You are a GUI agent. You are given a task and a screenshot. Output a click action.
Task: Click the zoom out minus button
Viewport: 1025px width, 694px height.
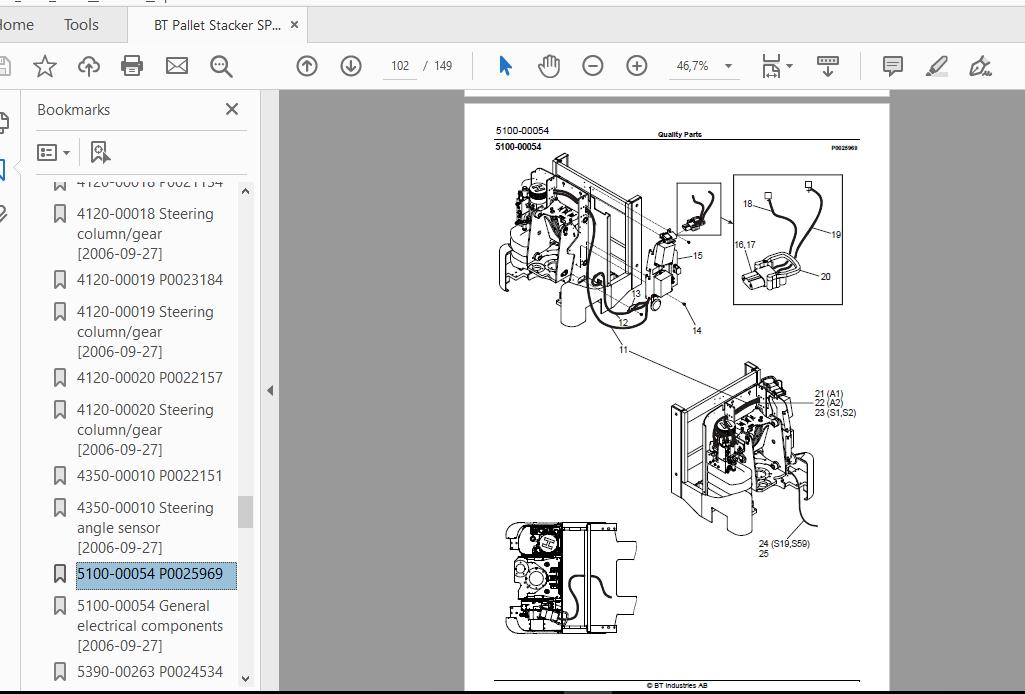[x=593, y=66]
